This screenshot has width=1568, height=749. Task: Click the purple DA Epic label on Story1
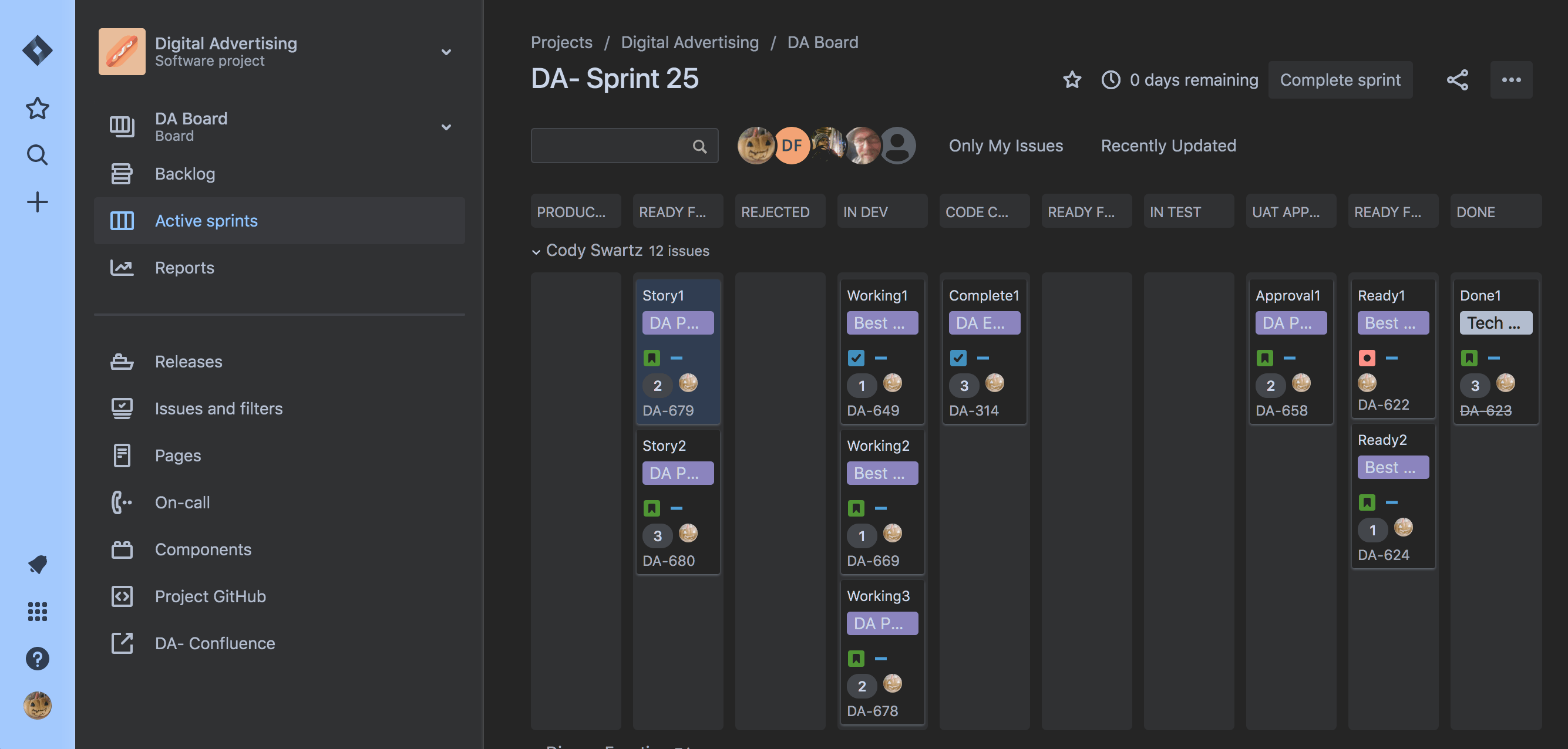coord(678,323)
